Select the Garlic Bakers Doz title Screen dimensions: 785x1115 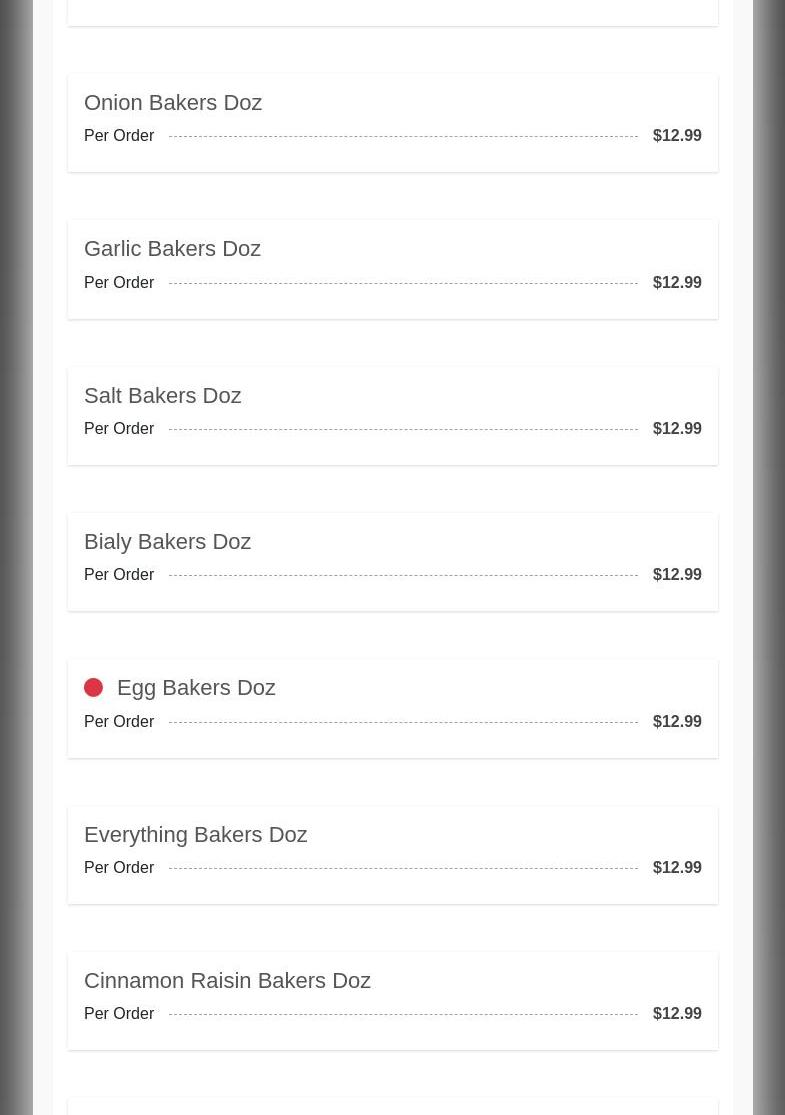tap(172, 249)
